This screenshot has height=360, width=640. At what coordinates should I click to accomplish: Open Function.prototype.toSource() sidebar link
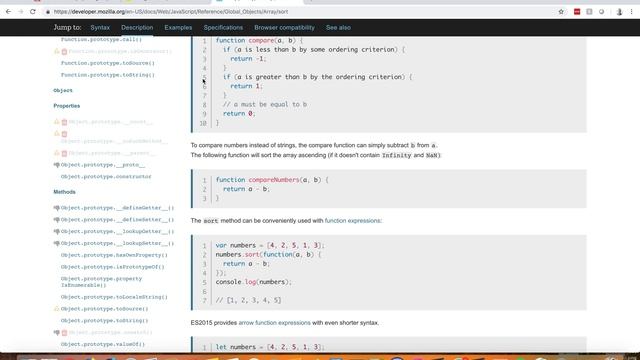[108, 63]
